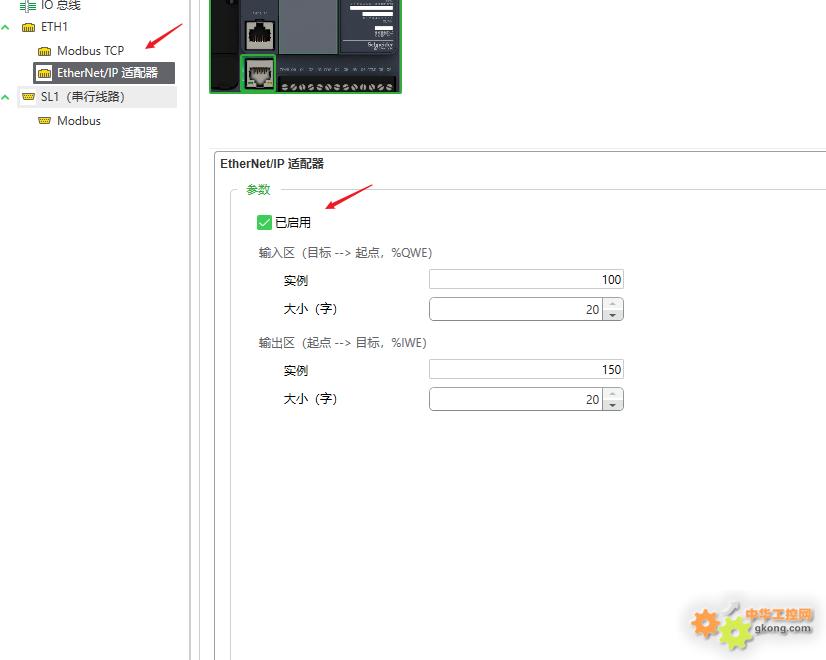Click the 输入区 %QWE label
The height and width of the screenshot is (660, 826).
[345, 253]
